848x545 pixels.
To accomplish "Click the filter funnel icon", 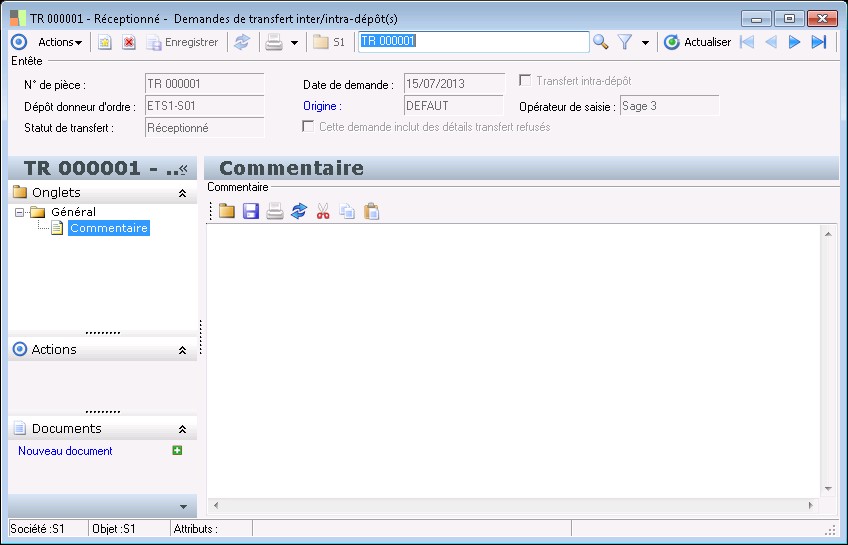I will click(x=625, y=42).
